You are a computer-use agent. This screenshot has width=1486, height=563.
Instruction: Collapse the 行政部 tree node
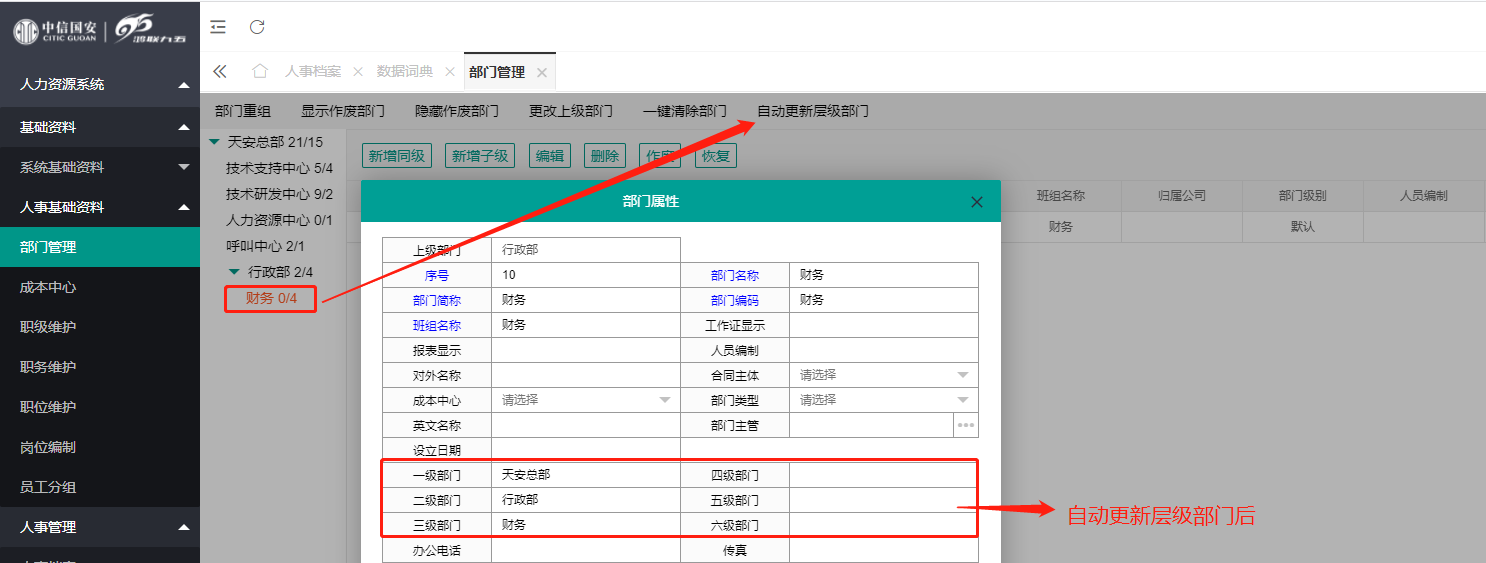[x=234, y=272]
